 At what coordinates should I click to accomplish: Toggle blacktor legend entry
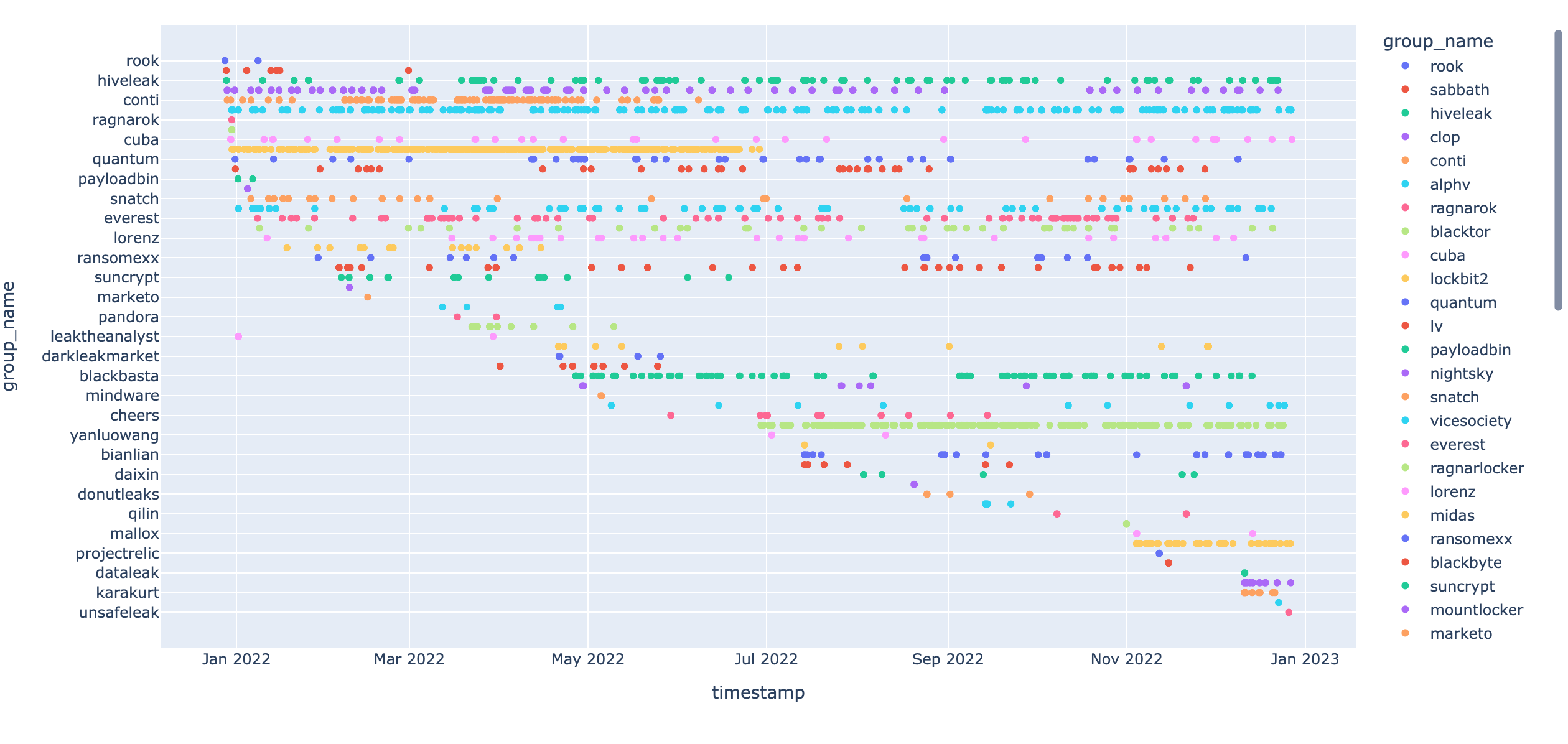(x=1460, y=232)
